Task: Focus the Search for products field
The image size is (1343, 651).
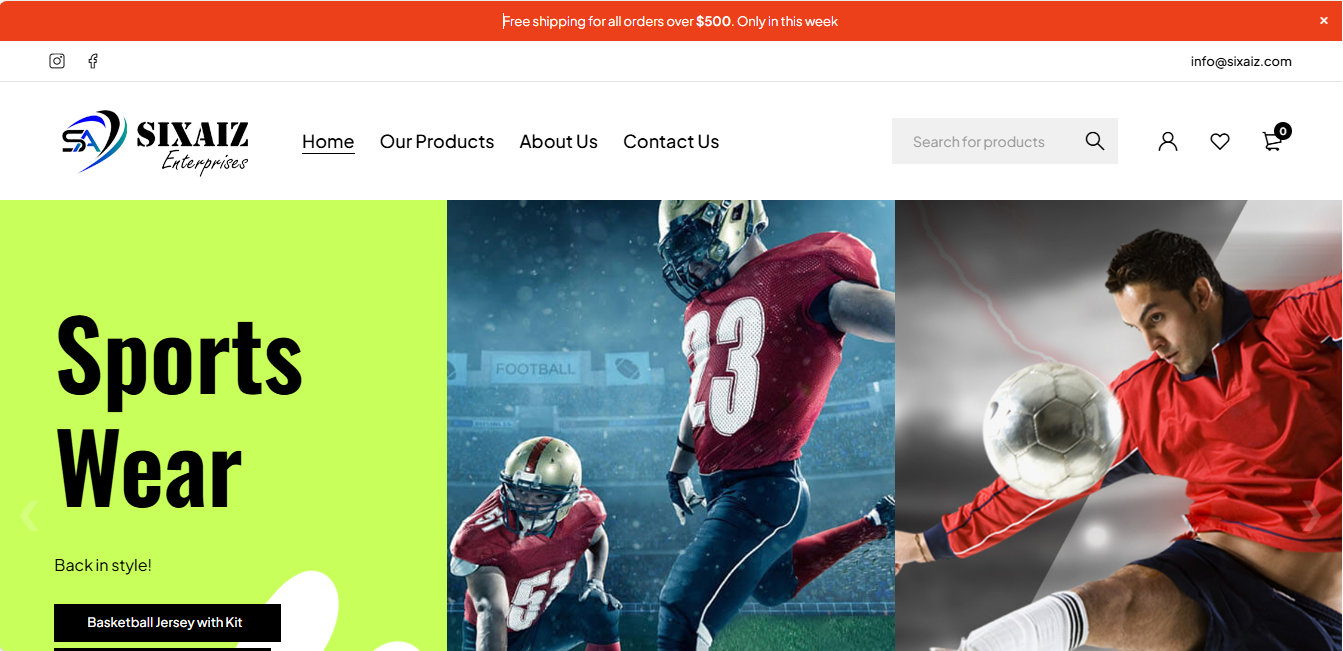Action: [986, 141]
